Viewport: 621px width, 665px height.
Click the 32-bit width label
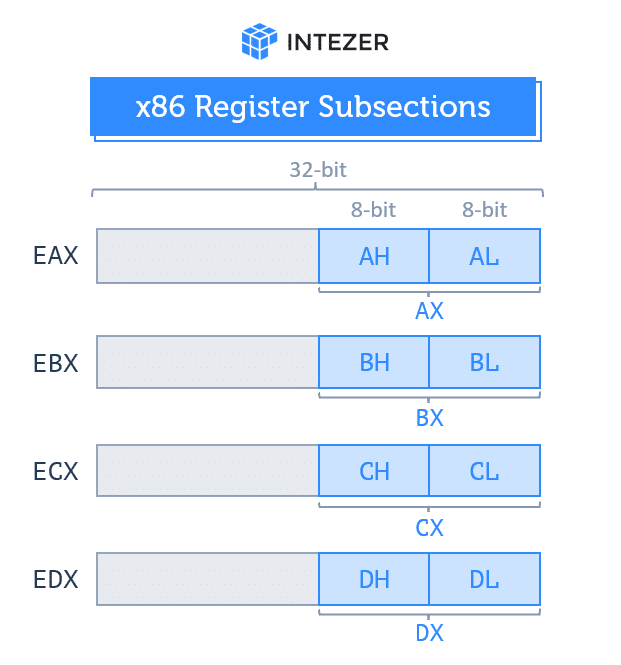click(x=318, y=170)
